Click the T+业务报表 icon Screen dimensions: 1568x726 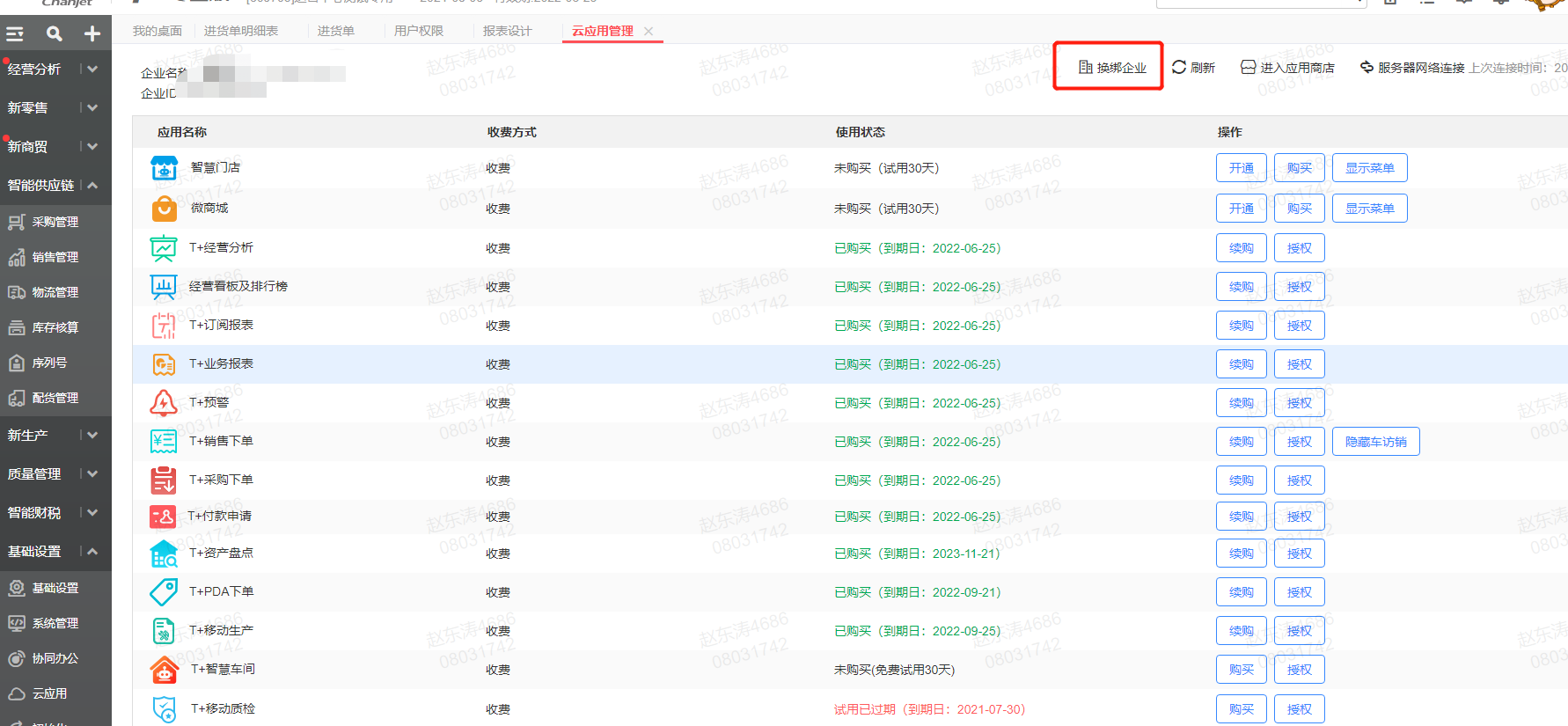[164, 364]
